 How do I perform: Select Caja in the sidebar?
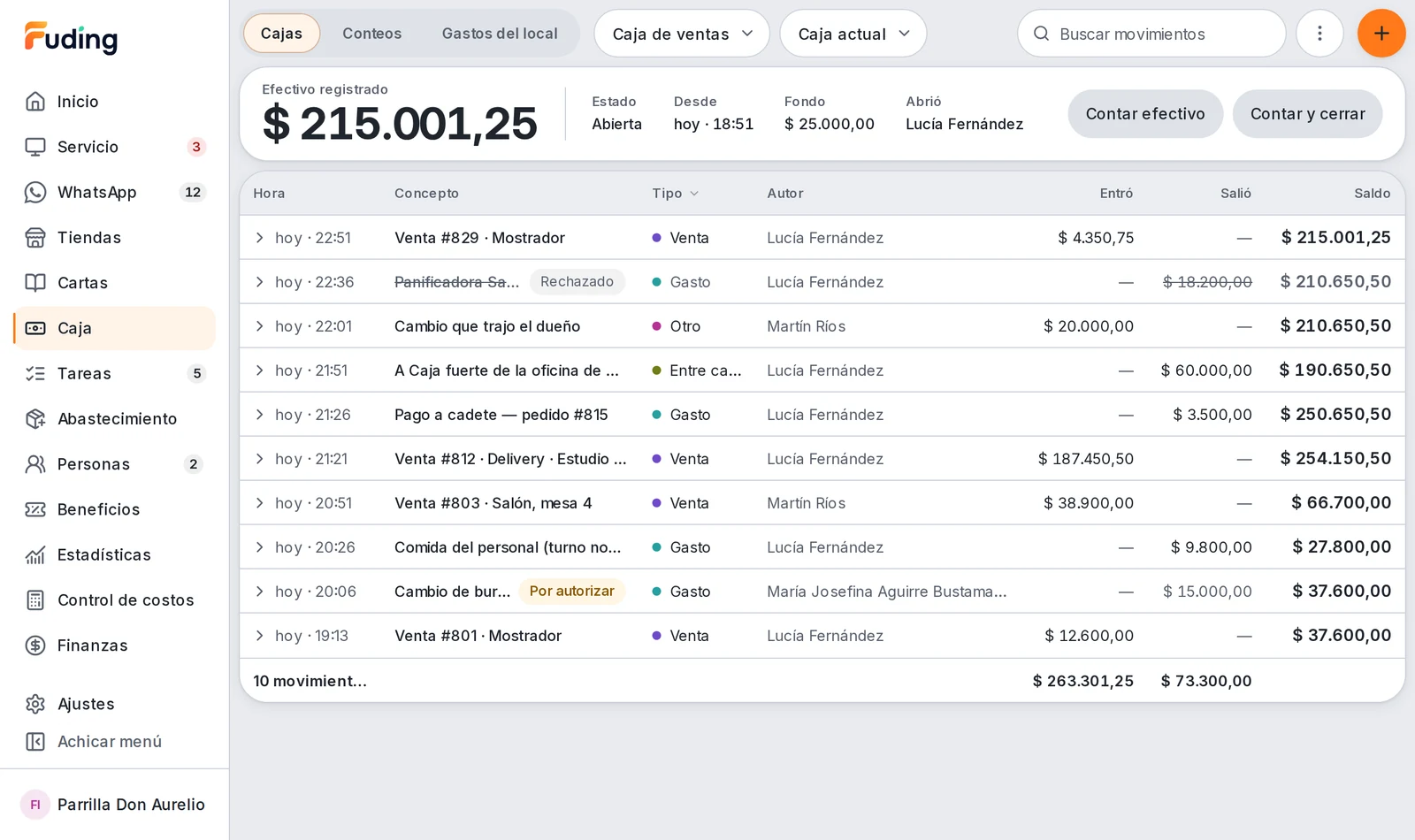point(115,328)
